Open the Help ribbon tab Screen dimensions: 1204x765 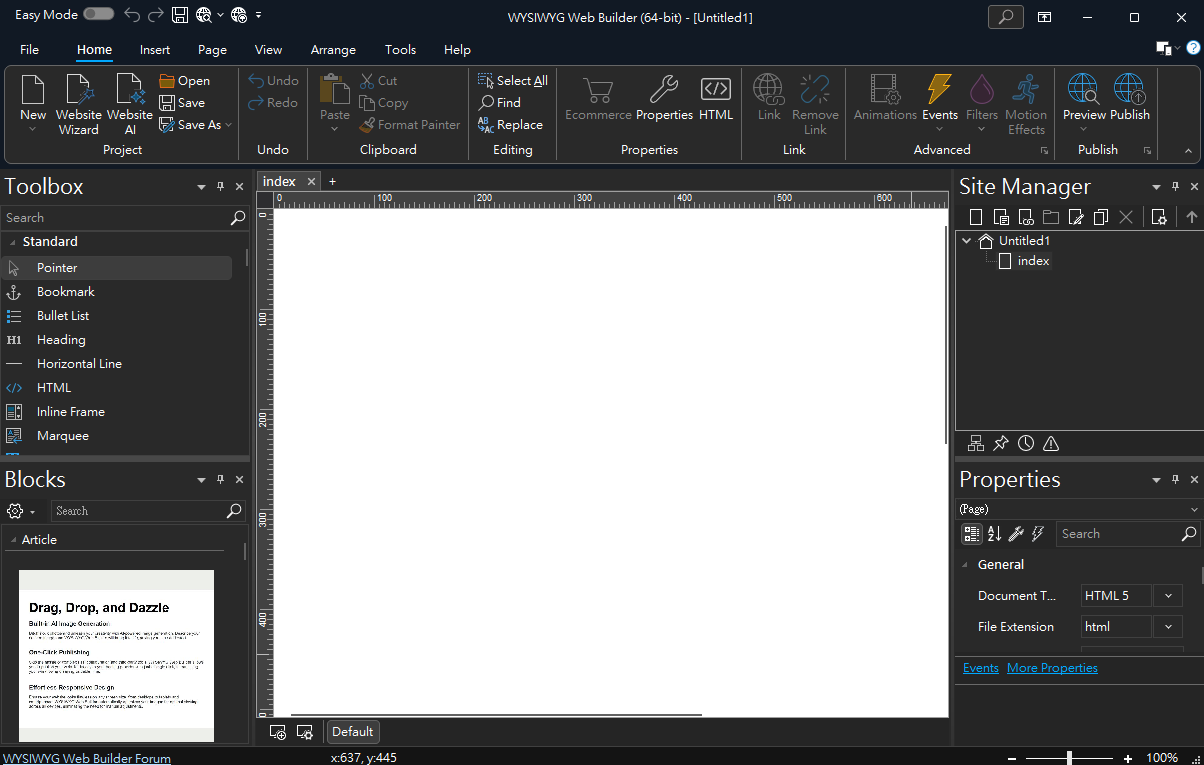tap(457, 50)
